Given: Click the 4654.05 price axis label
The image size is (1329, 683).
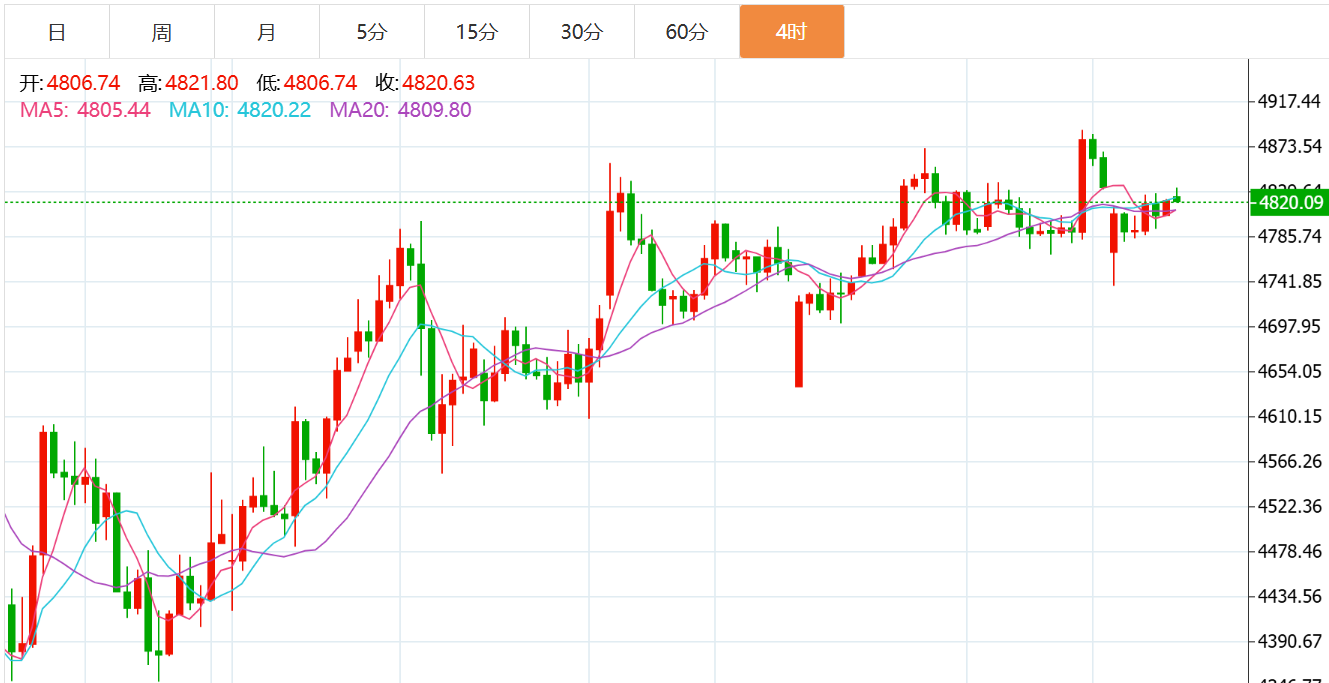Looking at the screenshot, I should (x=1290, y=371).
